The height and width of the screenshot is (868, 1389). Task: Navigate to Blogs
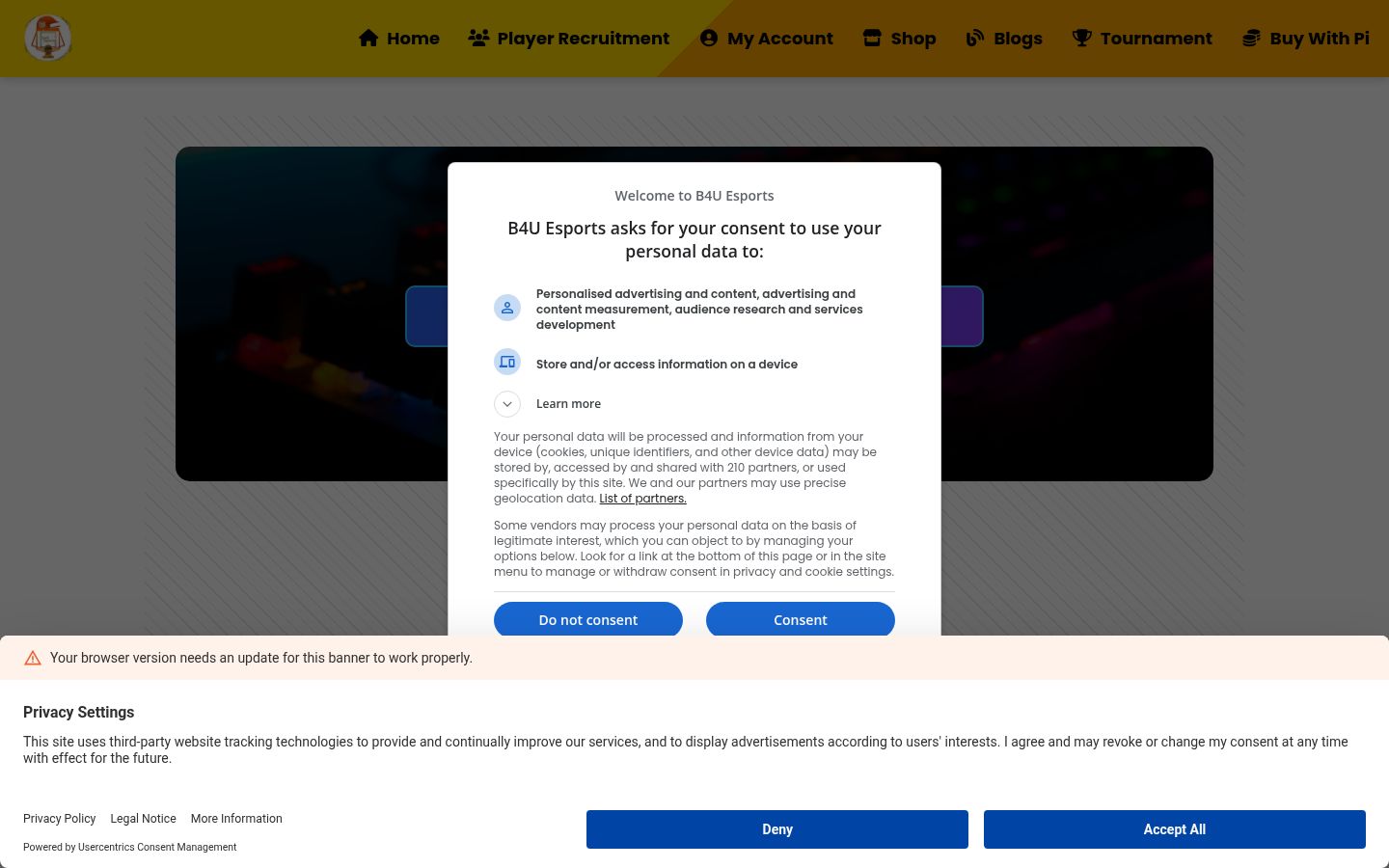point(1004,39)
